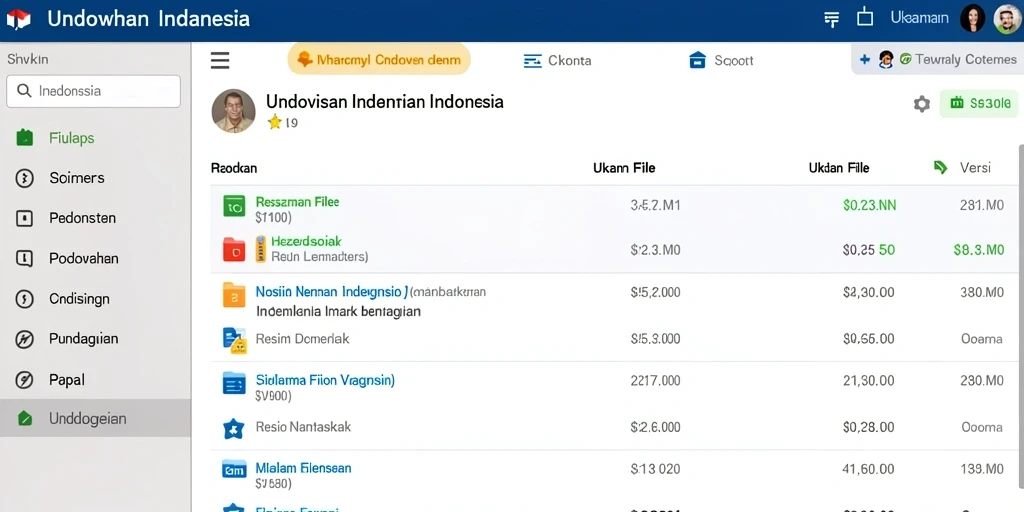Select the Mharcmyl Cndoven denm tab

pyautogui.click(x=379, y=60)
